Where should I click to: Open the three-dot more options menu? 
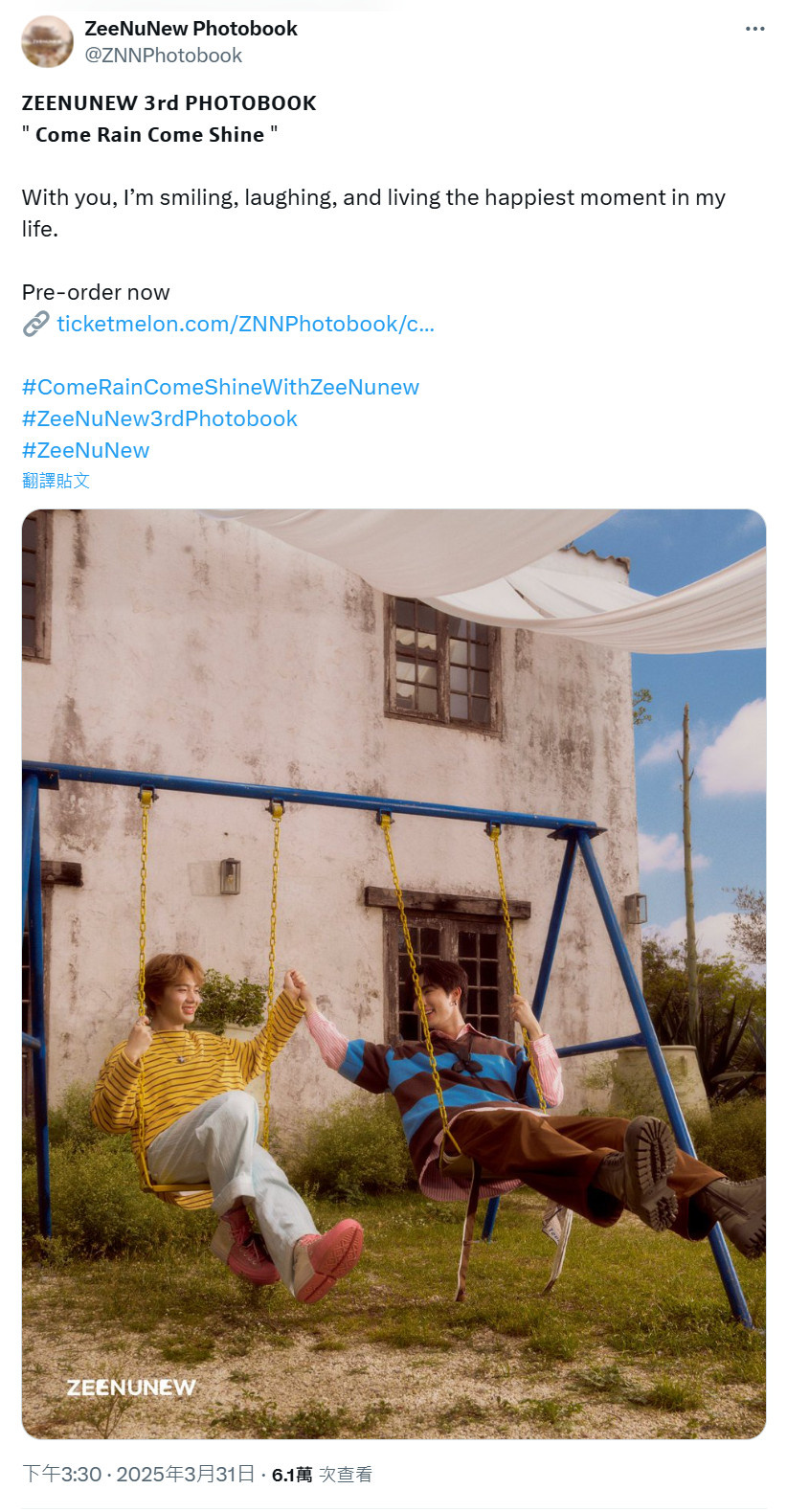(x=754, y=29)
